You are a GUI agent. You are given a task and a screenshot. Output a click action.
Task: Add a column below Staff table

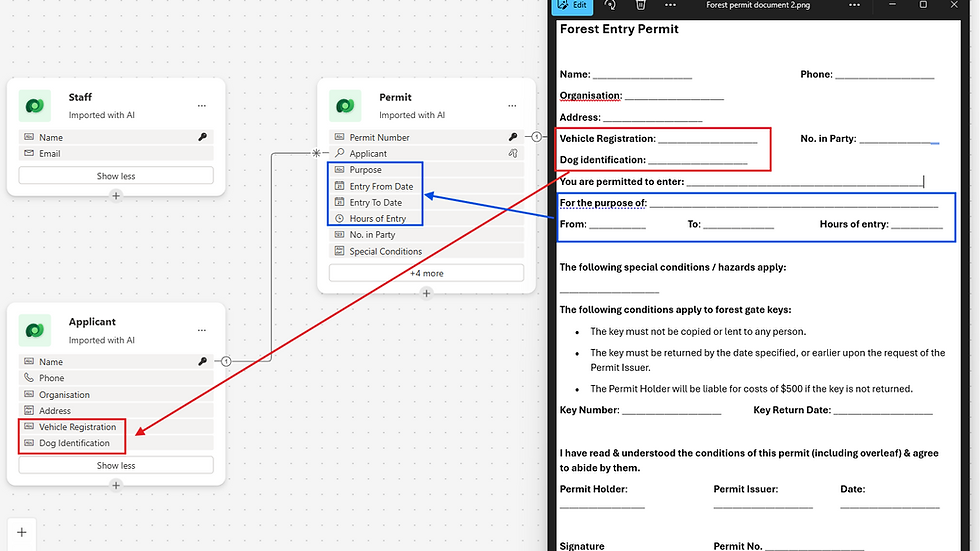(x=116, y=196)
